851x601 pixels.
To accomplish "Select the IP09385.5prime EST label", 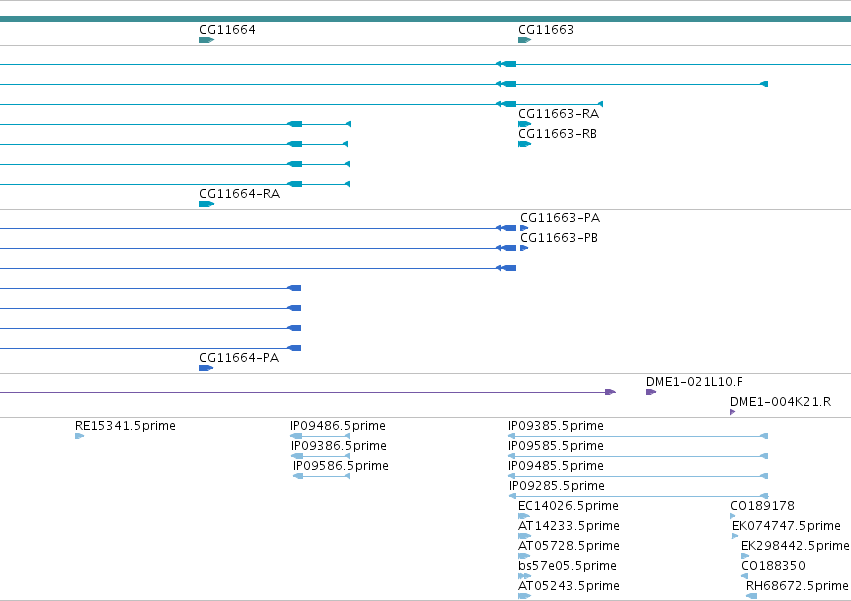I will pyautogui.click(x=556, y=426).
